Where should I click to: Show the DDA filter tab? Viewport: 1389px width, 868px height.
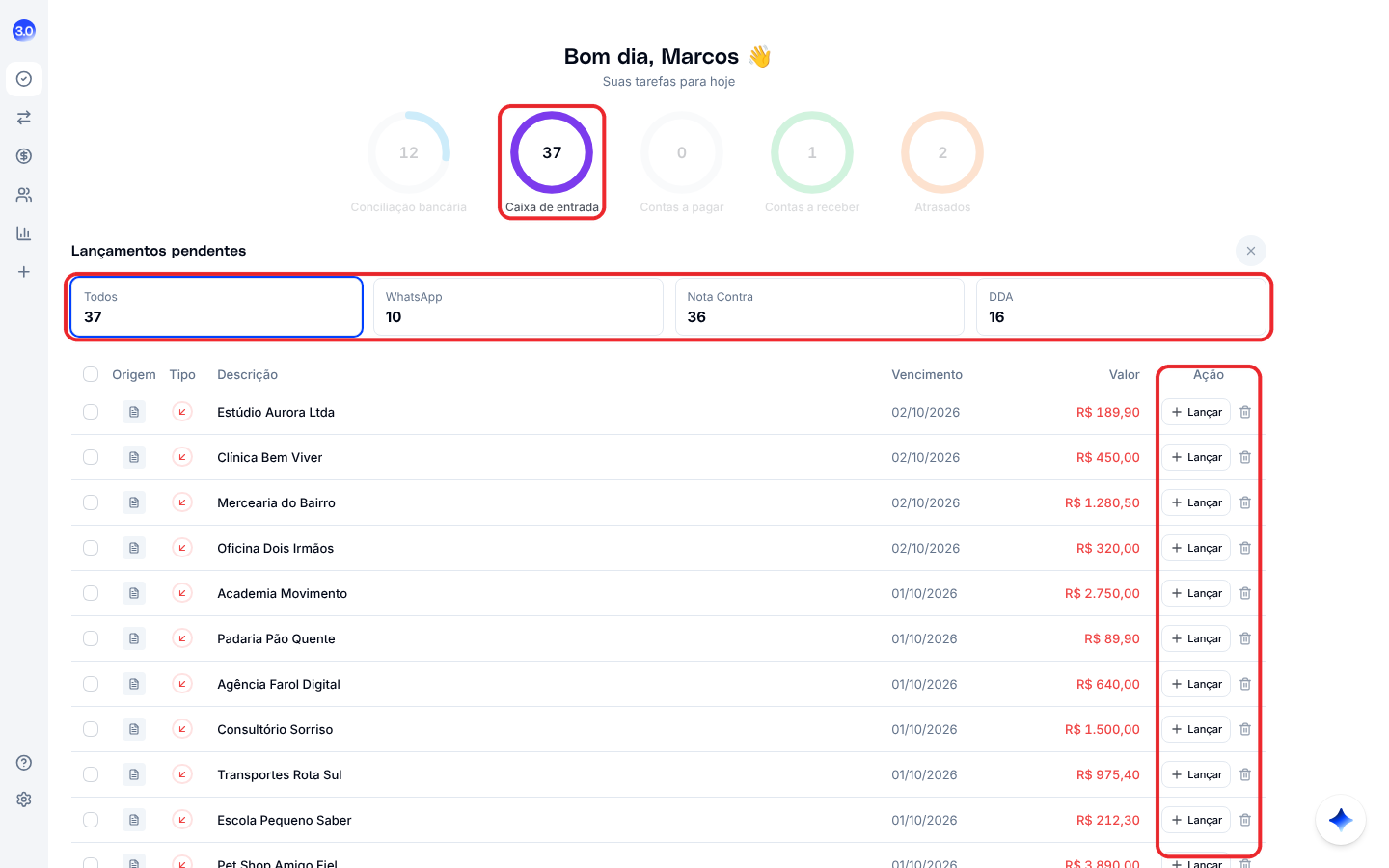click(1121, 307)
